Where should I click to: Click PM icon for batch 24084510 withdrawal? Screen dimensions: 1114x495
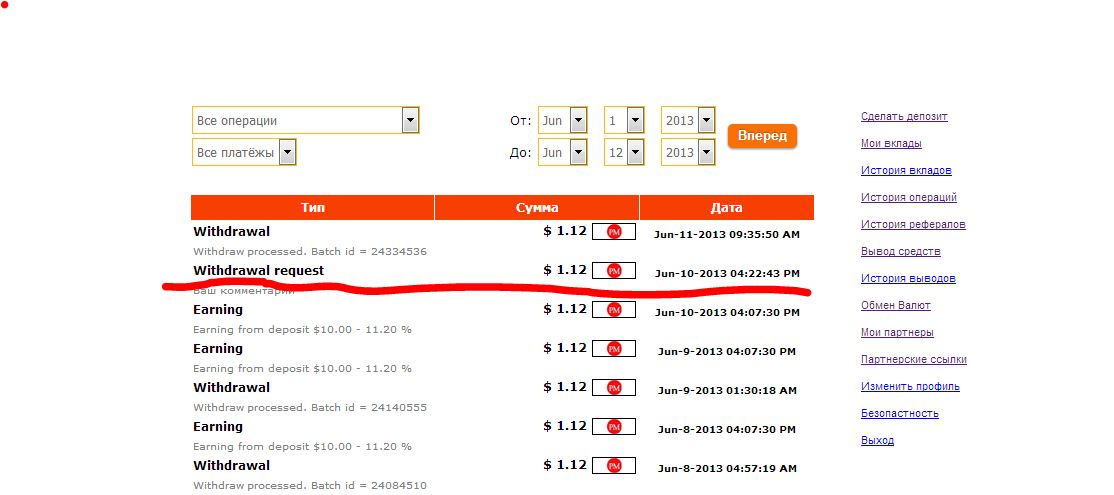(614, 466)
